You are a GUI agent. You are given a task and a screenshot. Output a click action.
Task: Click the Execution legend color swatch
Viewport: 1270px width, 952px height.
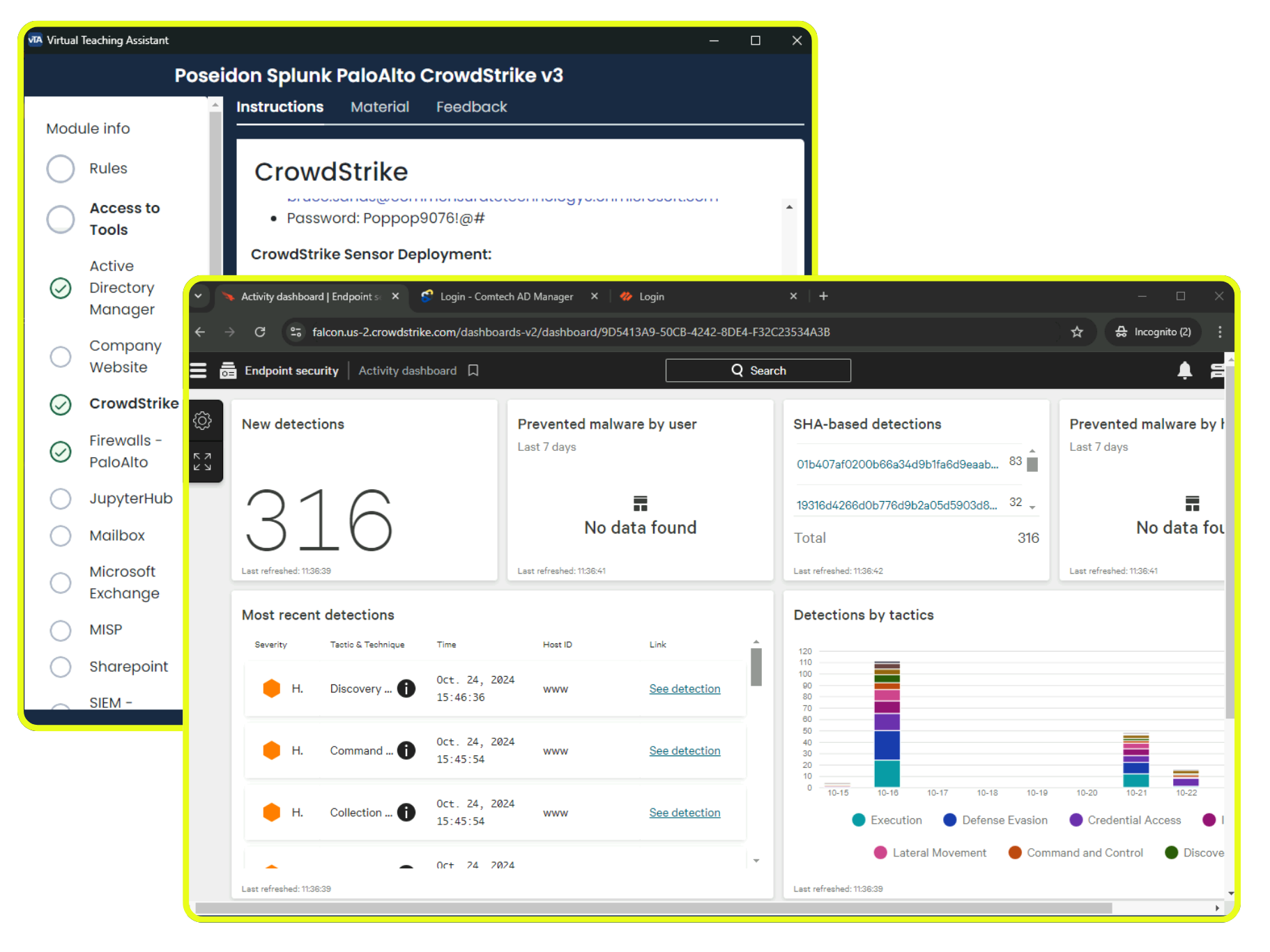click(859, 820)
